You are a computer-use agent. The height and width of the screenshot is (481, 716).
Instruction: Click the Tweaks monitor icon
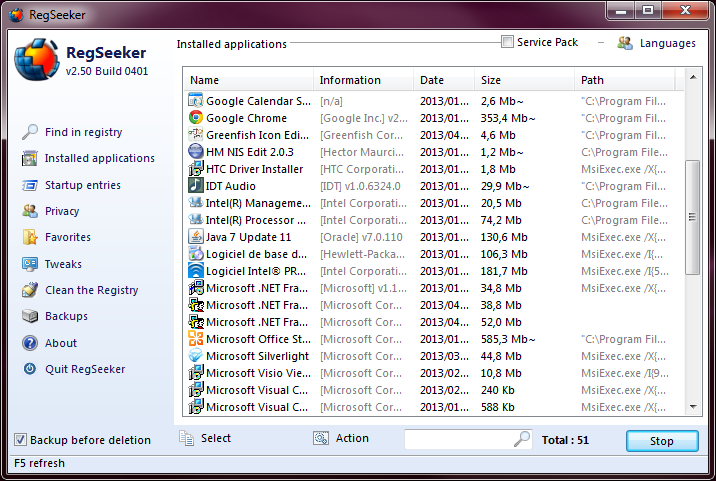pyautogui.click(x=30, y=264)
